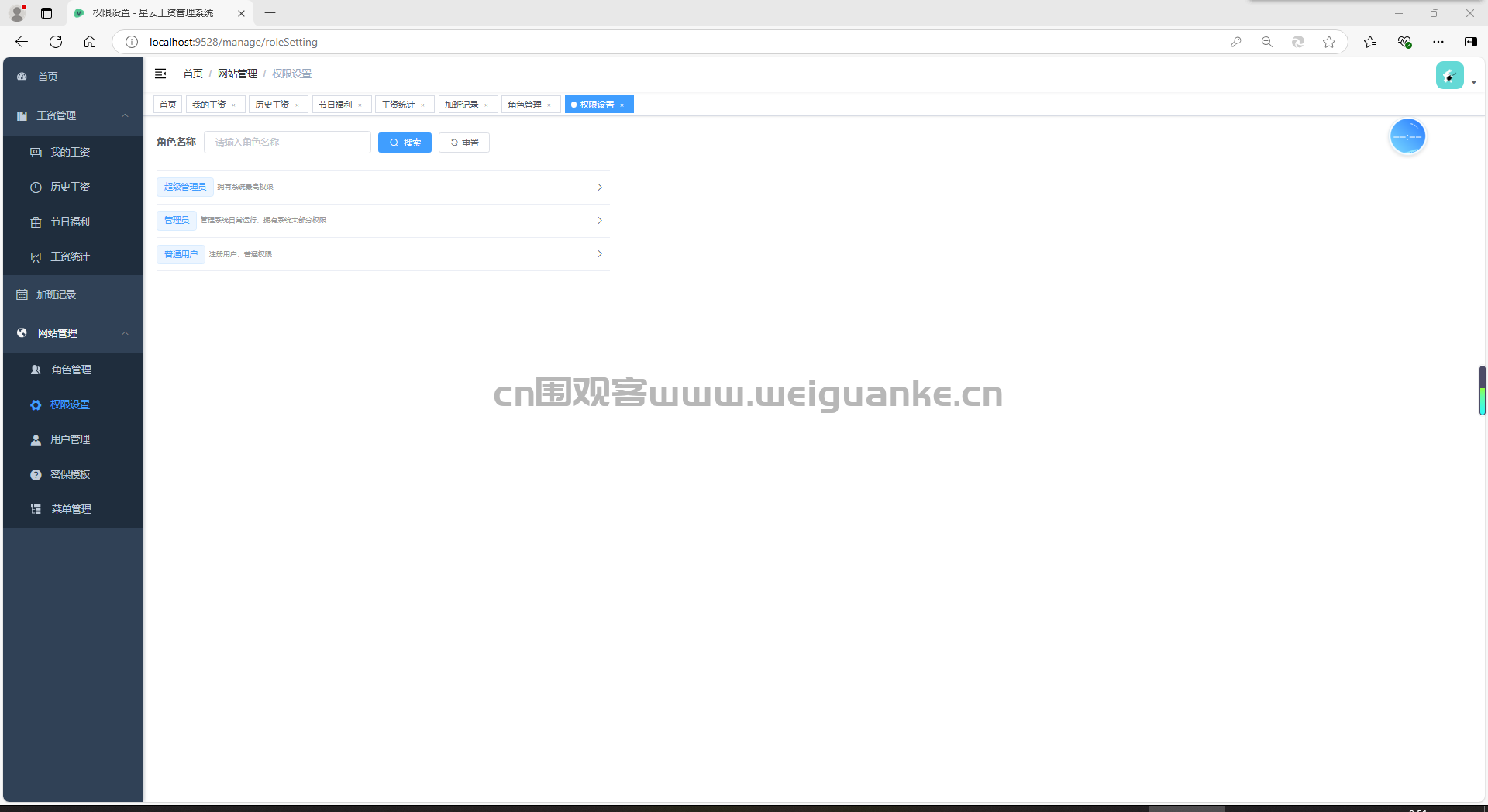Click the blue 搜索 button
The width and height of the screenshot is (1488, 812).
(405, 143)
